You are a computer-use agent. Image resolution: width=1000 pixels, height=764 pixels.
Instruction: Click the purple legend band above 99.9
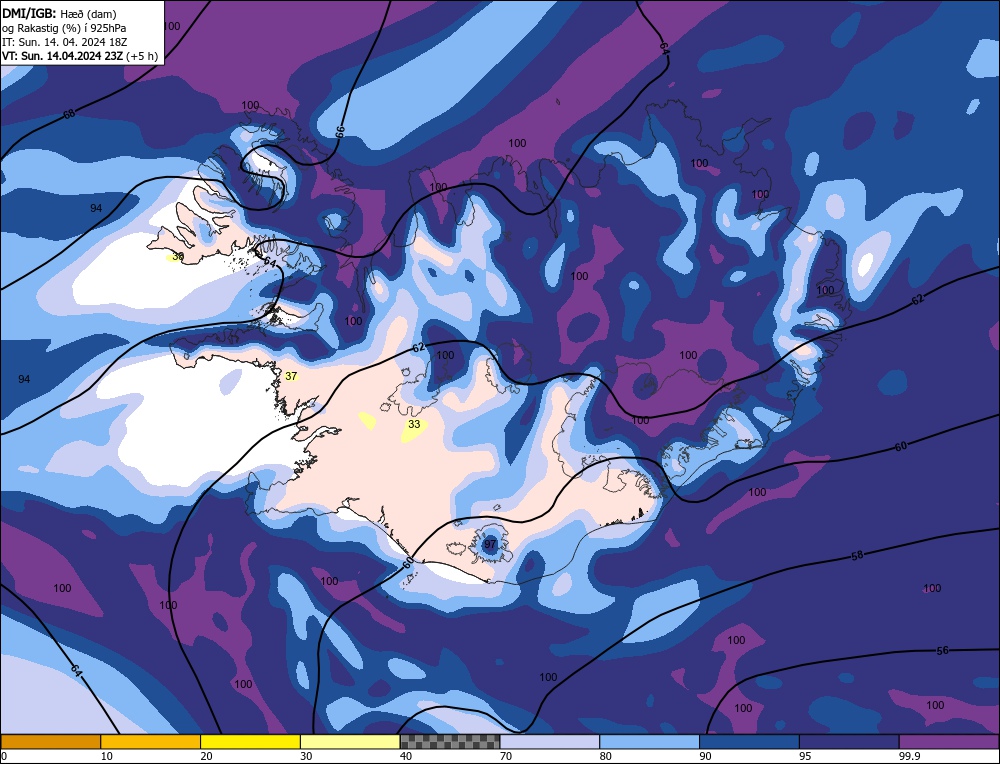pos(949,741)
